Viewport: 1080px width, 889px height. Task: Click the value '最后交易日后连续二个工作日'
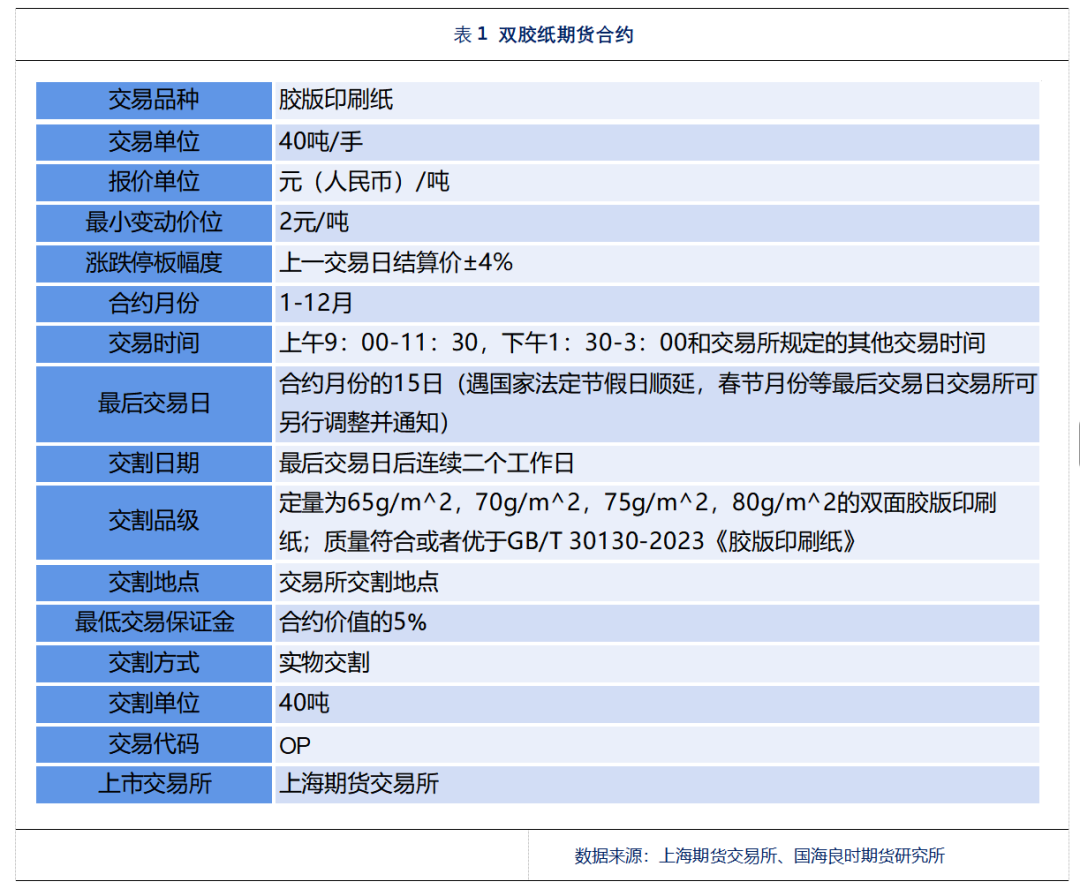426,463
